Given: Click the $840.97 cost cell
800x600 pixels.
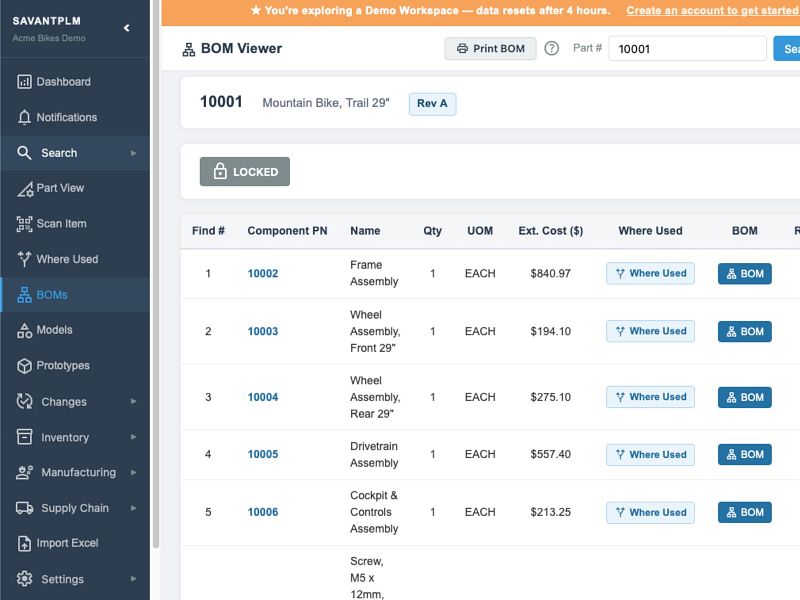Looking at the screenshot, I should point(551,273).
